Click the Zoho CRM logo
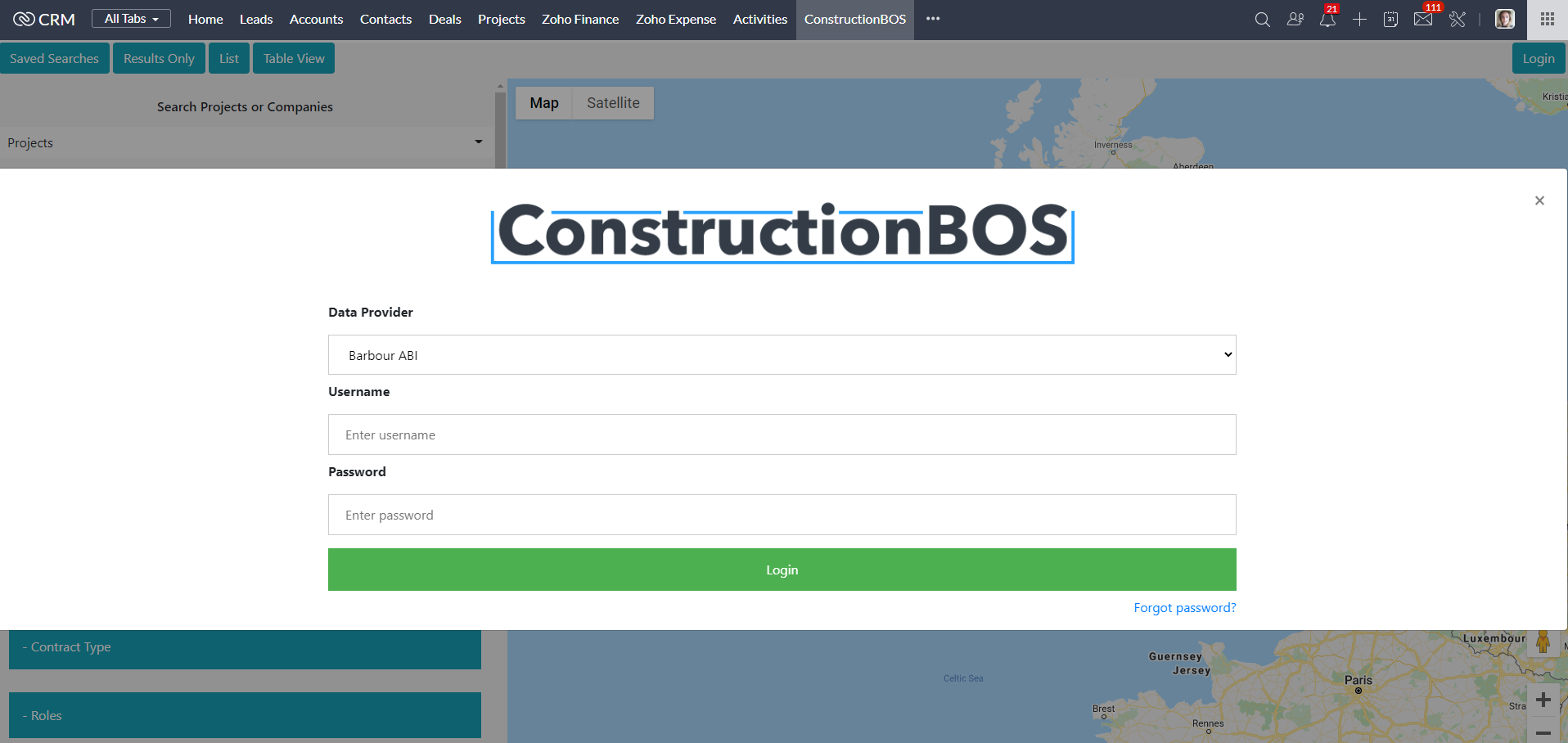 pyautogui.click(x=44, y=19)
